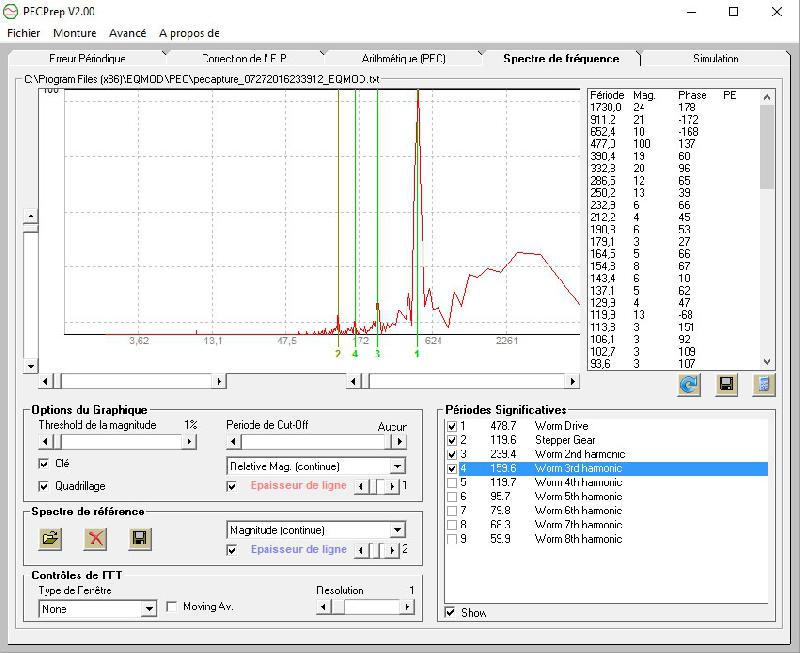Open the Avancé menu
Viewport: 800px width, 653px height.
click(x=128, y=33)
